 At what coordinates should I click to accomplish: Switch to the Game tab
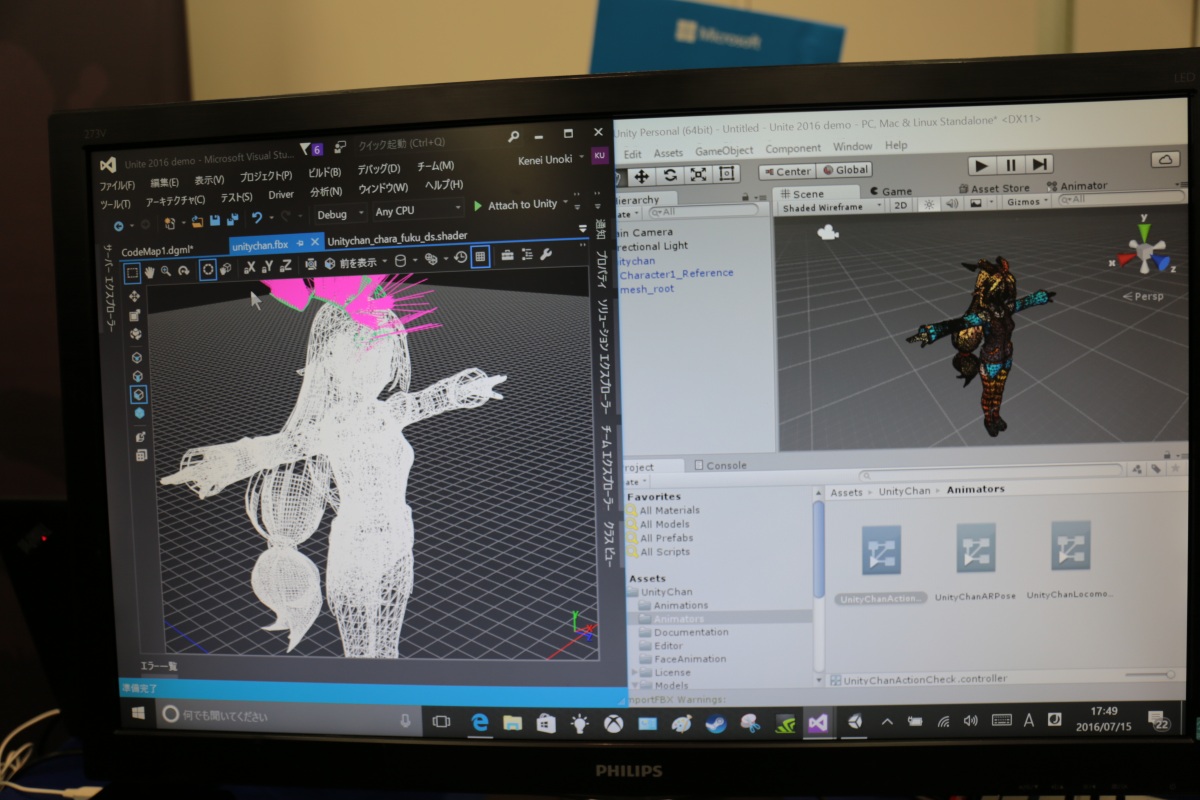[x=891, y=191]
